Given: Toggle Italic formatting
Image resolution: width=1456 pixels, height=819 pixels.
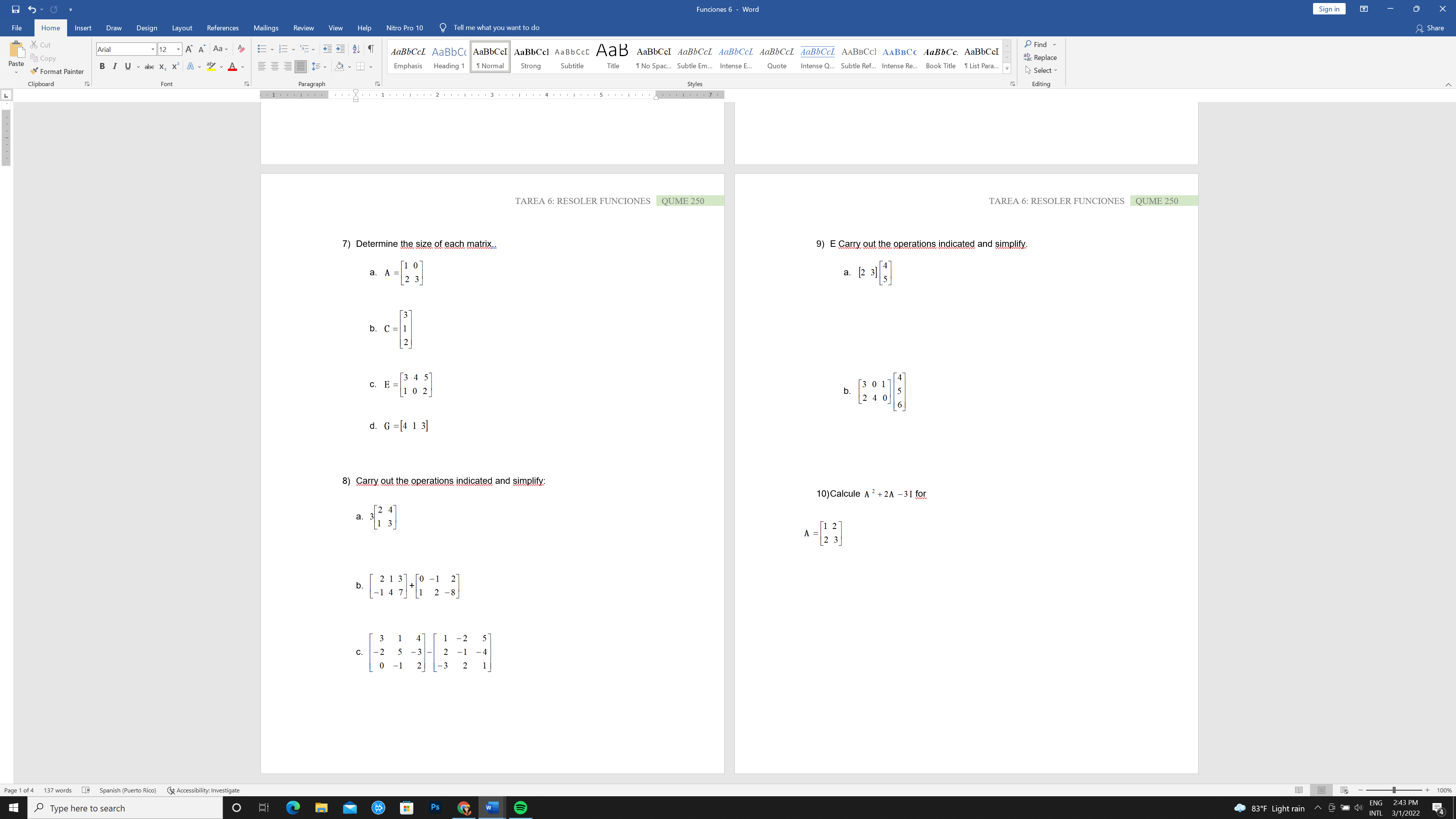Looking at the screenshot, I should point(115,67).
